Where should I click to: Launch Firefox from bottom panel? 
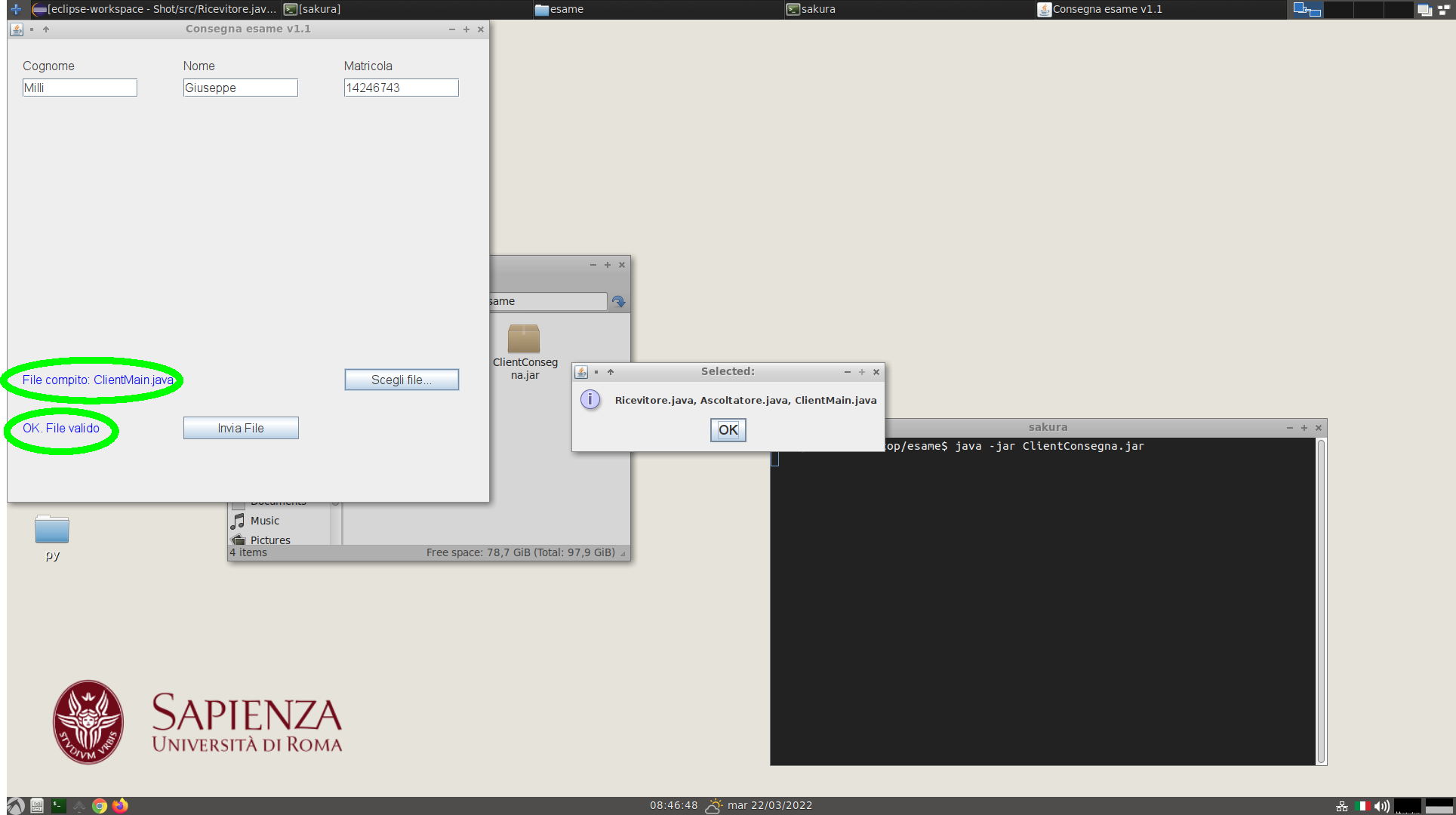(120, 806)
